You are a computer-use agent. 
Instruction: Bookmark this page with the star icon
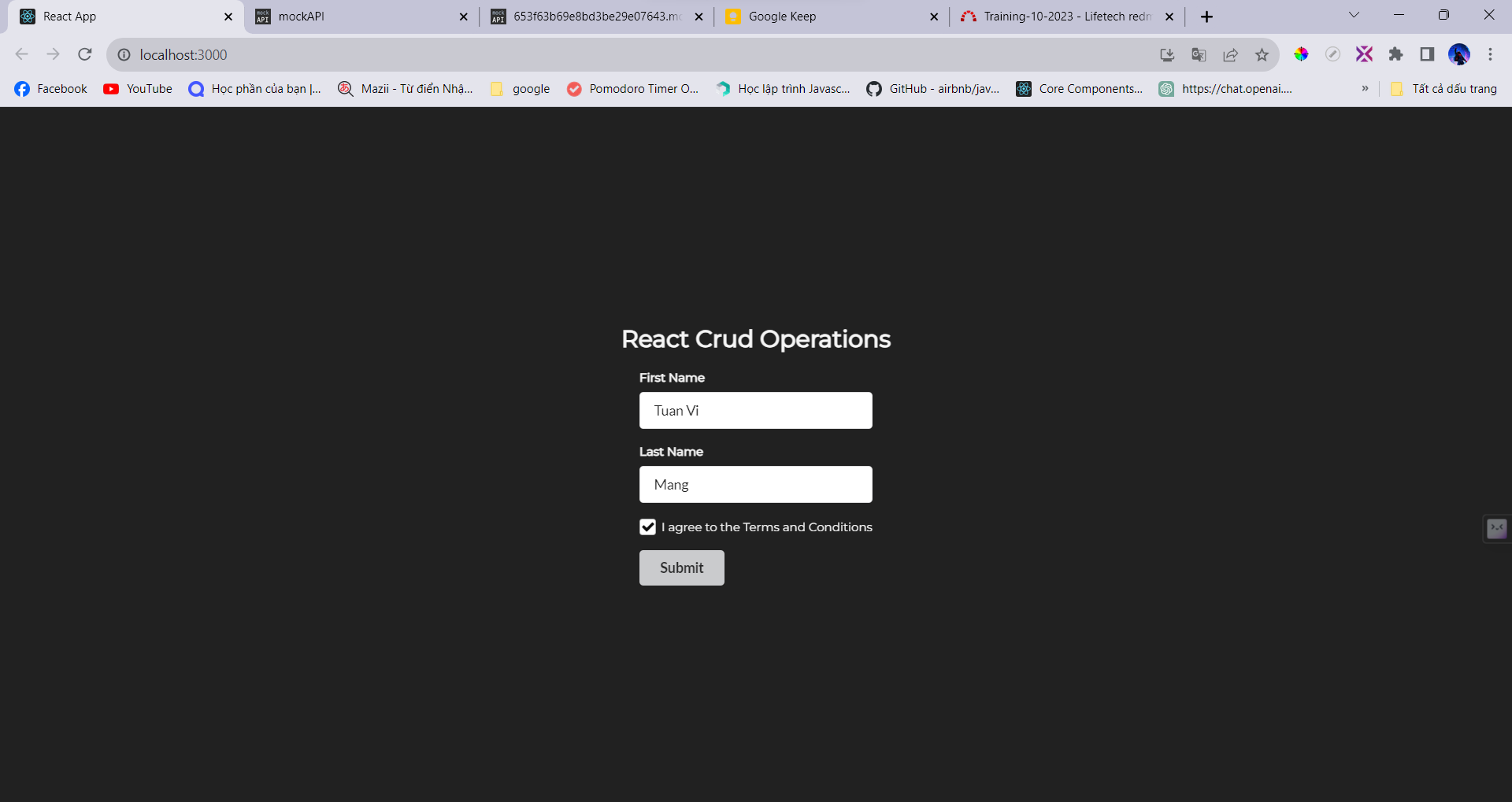[1262, 54]
